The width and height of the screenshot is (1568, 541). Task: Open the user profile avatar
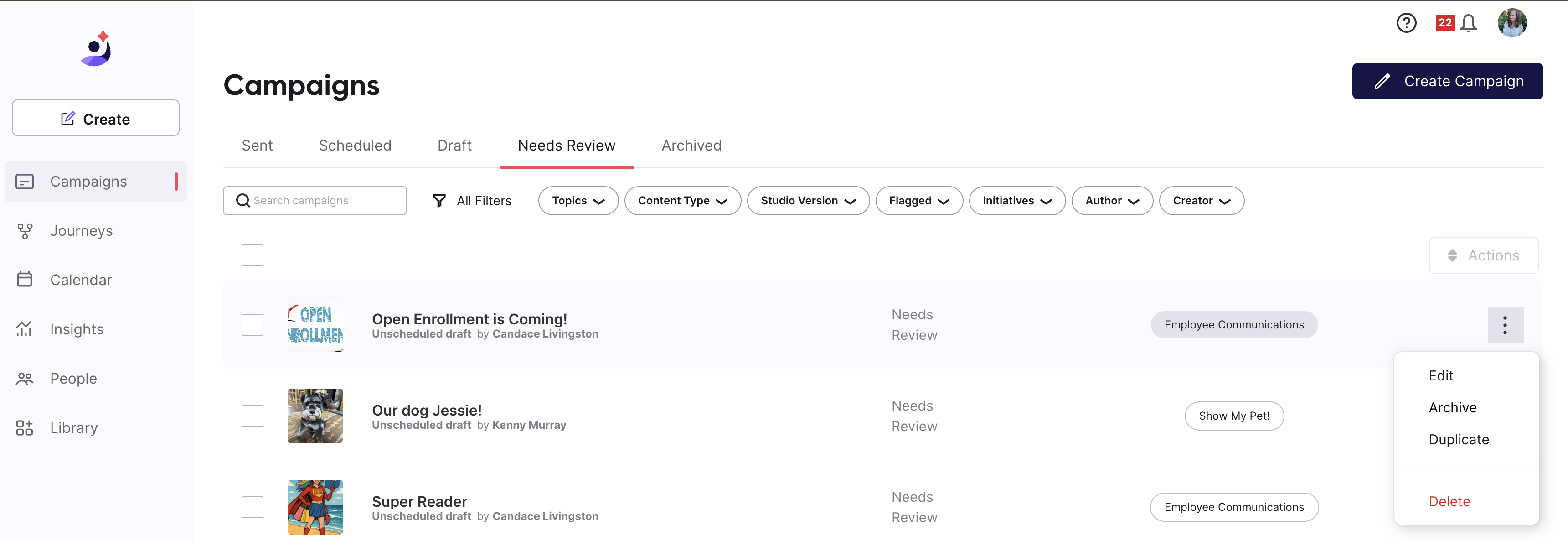pos(1512,23)
